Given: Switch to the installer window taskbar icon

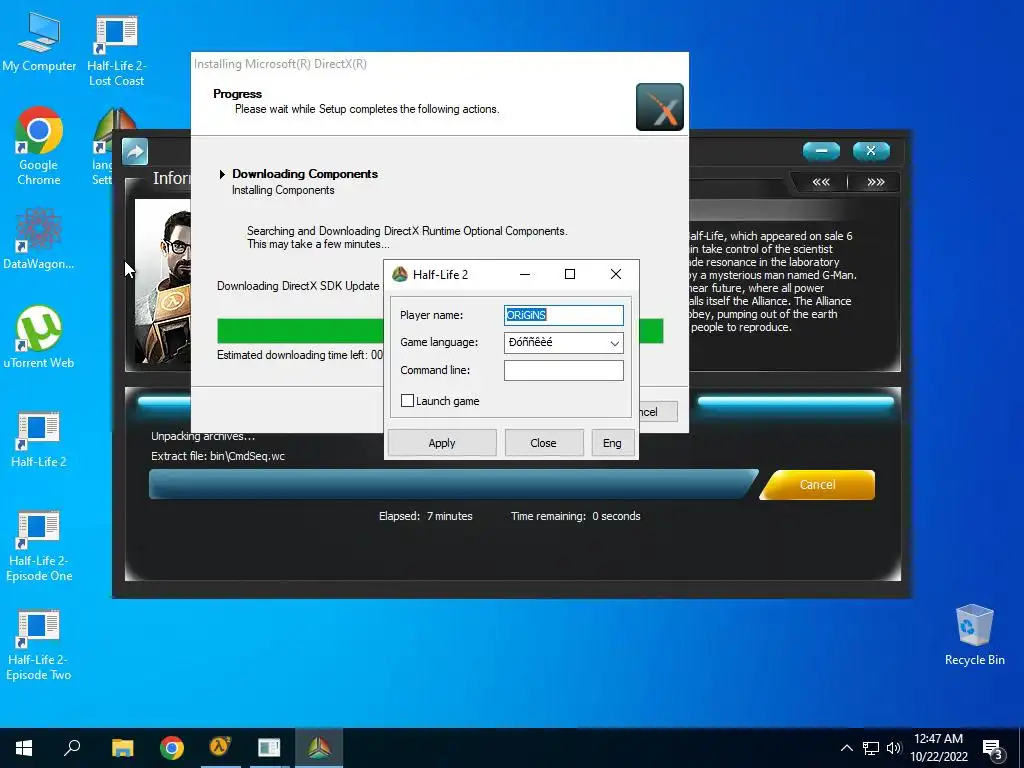Looking at the screenshot, I should click(269, 748).
